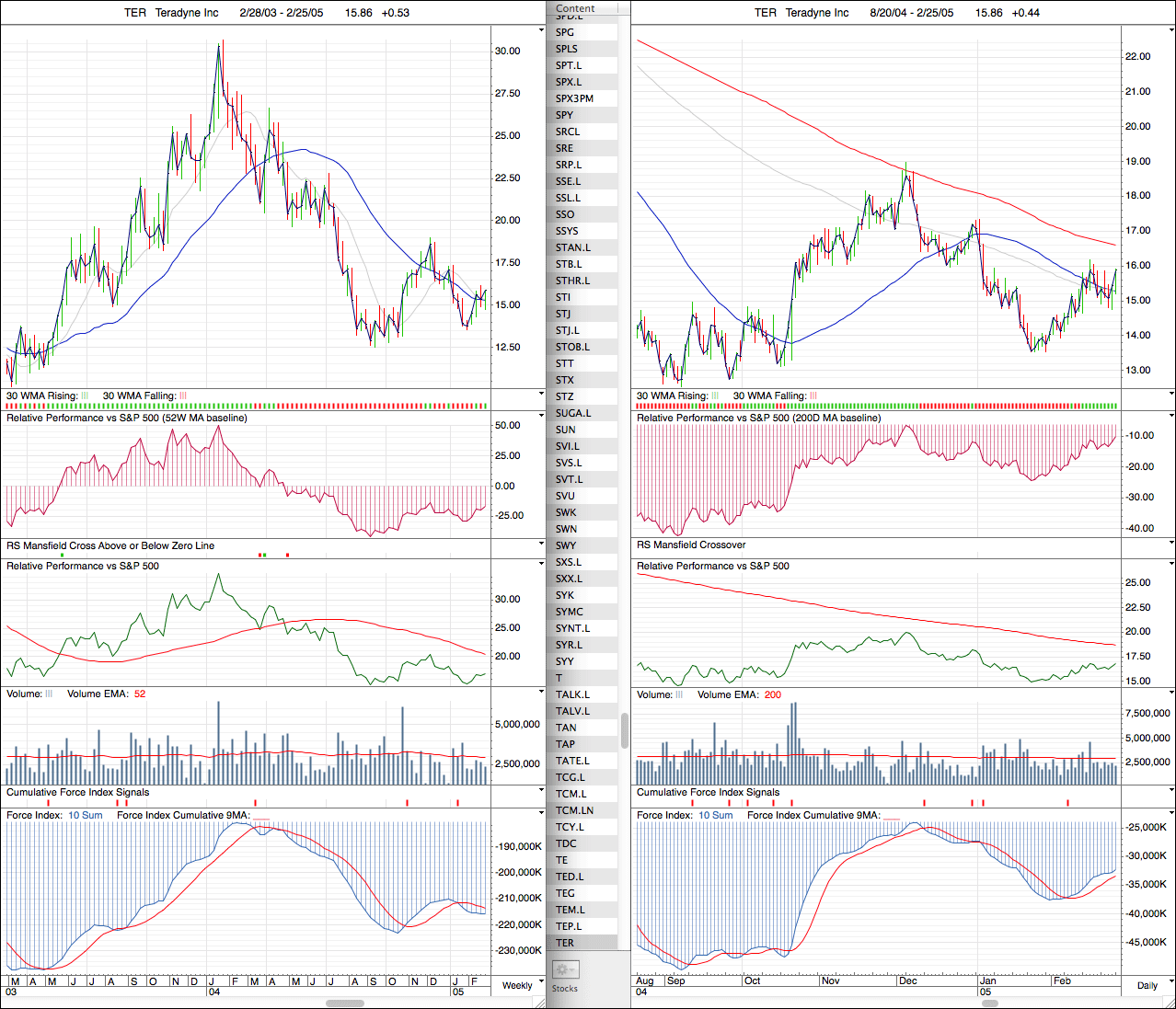Viewport: 1176px width, 1009px height.
Task: Click green 30 WMA Rising swatch in weekly chart
Action: (85, 396)
